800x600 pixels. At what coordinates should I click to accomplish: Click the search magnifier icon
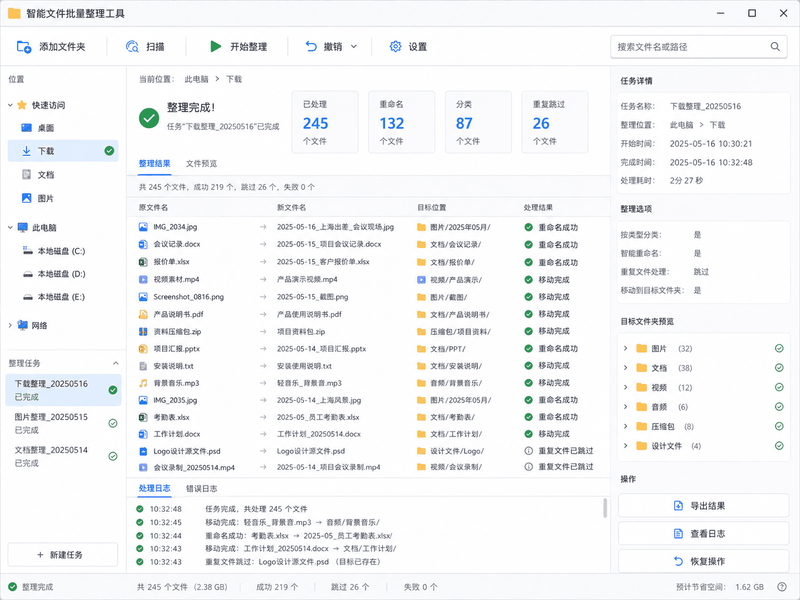click(775, 47)
